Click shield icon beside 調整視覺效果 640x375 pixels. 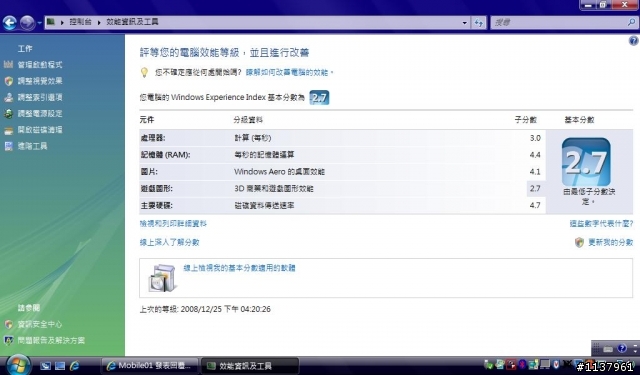point(9,81)
